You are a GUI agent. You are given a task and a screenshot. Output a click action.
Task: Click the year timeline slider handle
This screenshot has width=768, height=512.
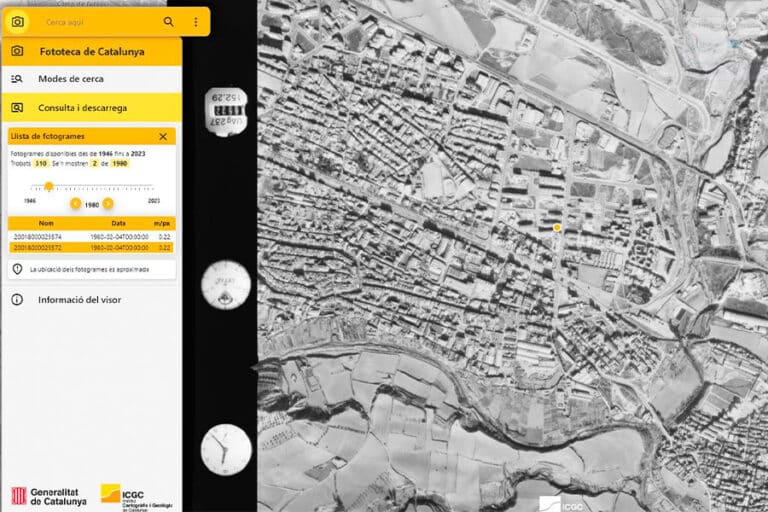[x=49, y=186]
